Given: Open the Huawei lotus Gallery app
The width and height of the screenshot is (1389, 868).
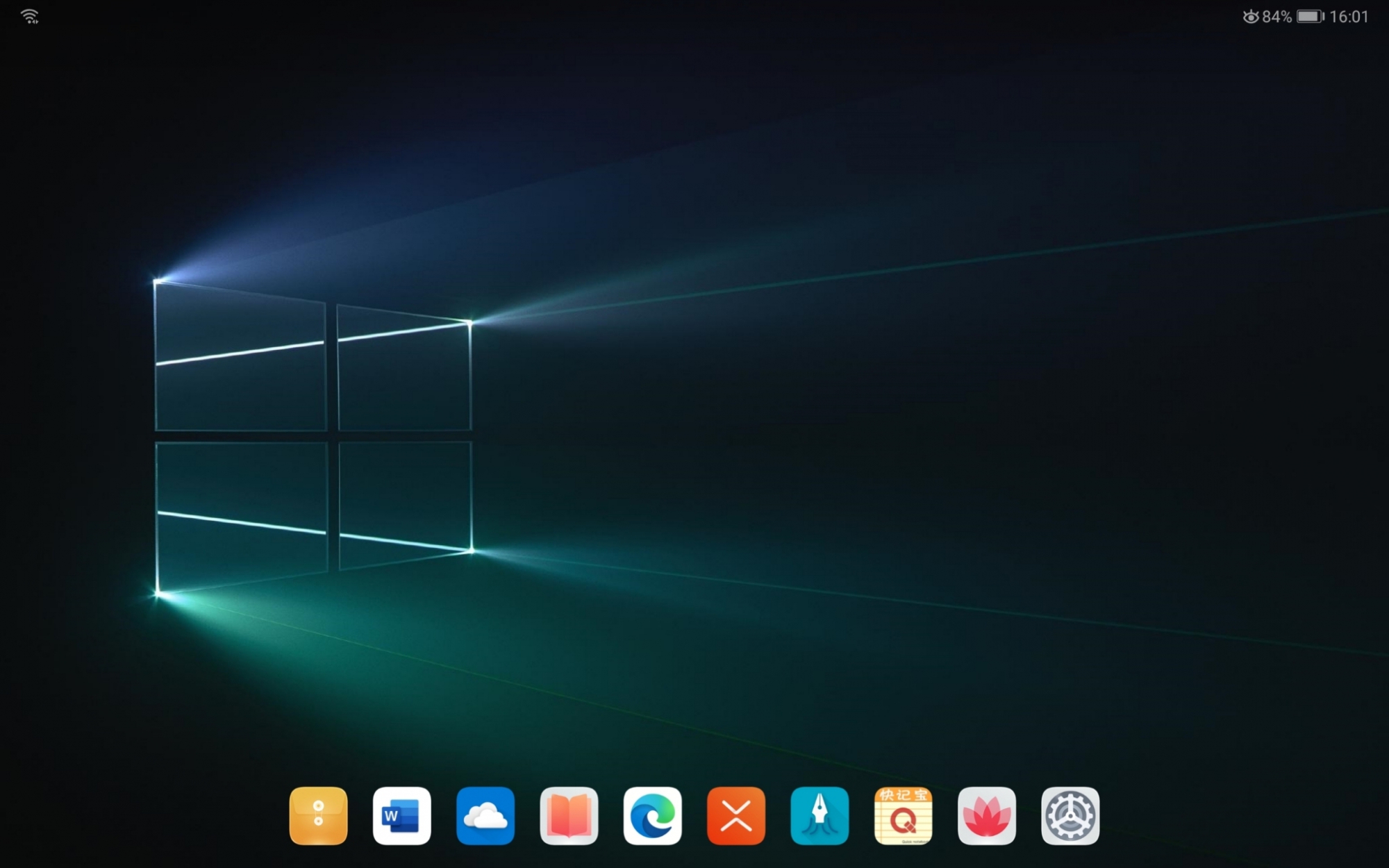Looking at the screenshot, I should [x=987, y=816].
